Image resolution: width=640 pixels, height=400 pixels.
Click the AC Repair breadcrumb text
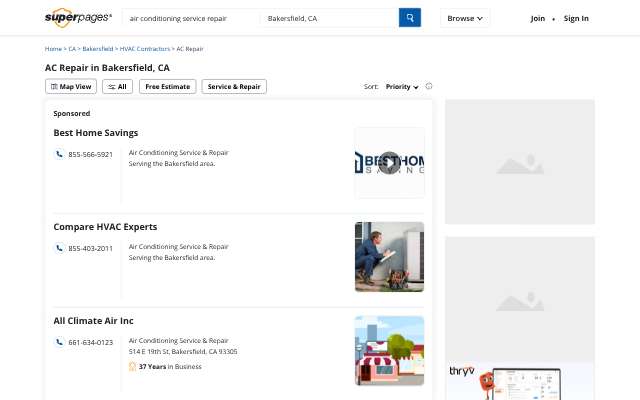pyautogui.click(x=190, y=49)
